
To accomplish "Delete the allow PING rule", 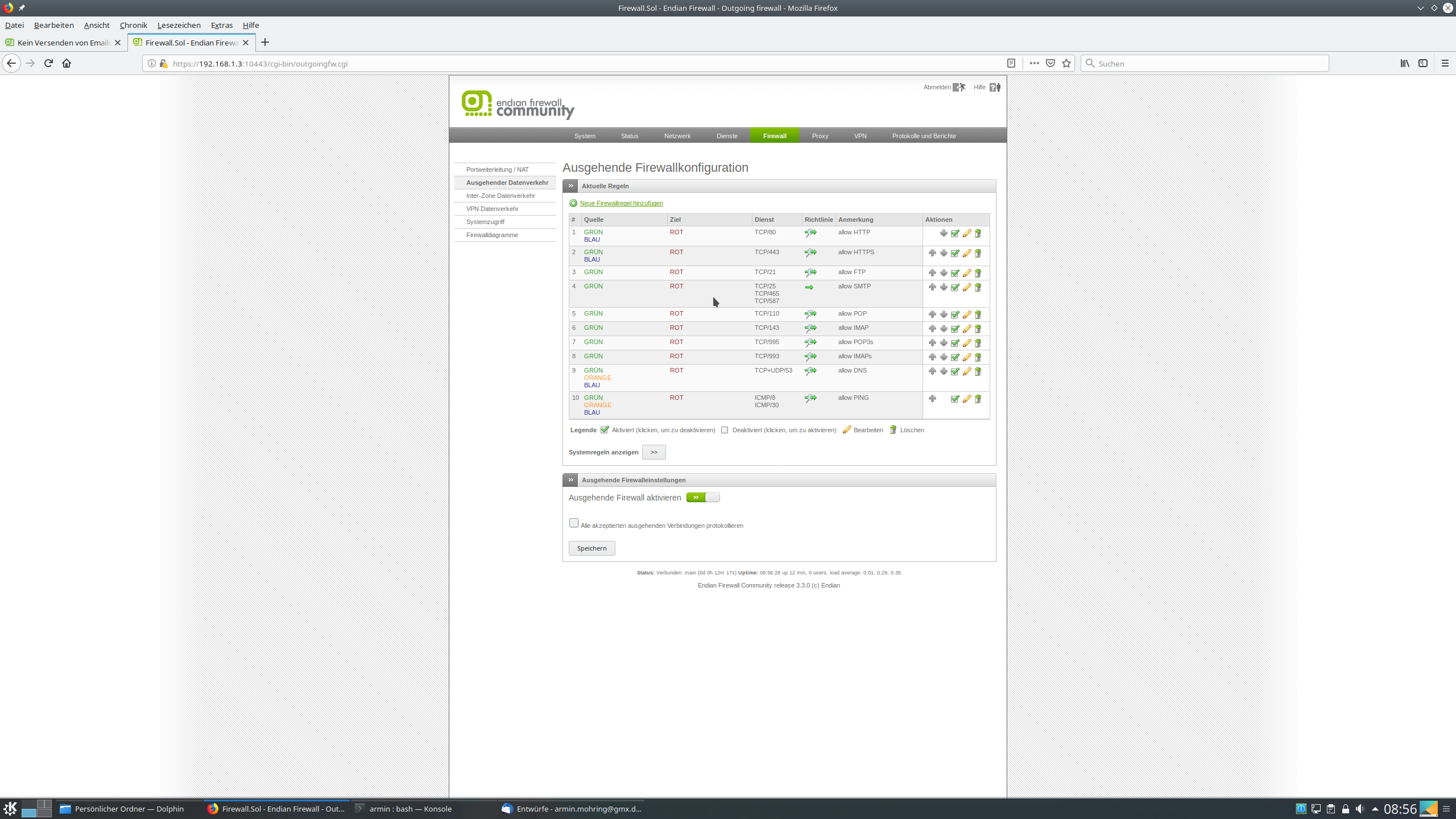I will tap(978, 399).
